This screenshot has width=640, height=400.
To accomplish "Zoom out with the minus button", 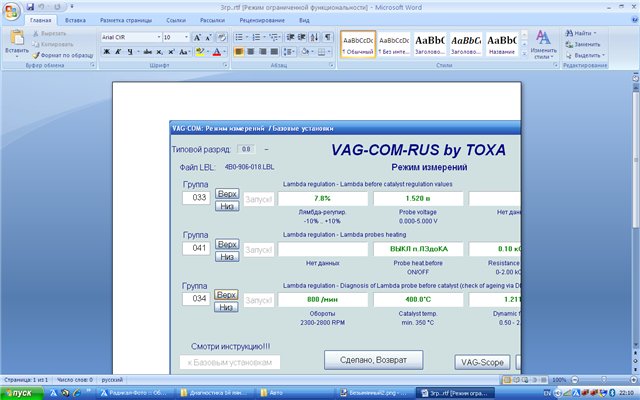I will click(x=575, y=380).
